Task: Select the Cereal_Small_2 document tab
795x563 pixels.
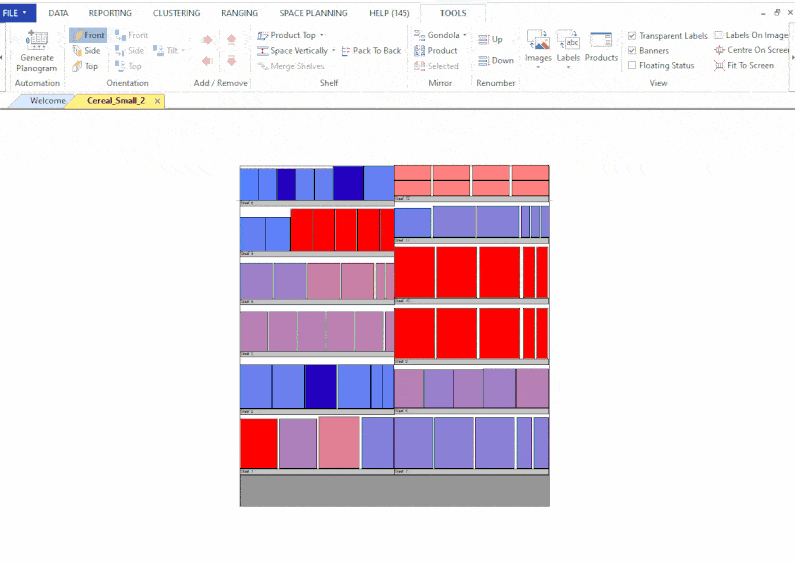Action: (x=116, y=100)
